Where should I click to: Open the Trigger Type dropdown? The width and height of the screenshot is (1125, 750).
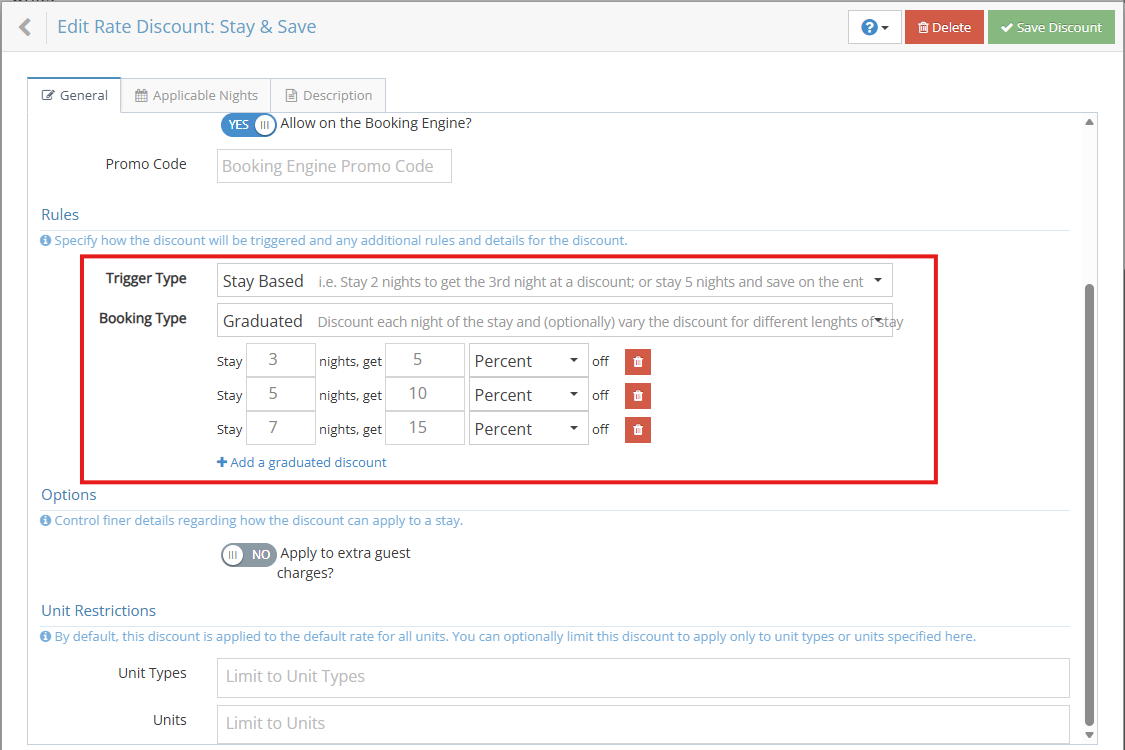coord(554,281)
